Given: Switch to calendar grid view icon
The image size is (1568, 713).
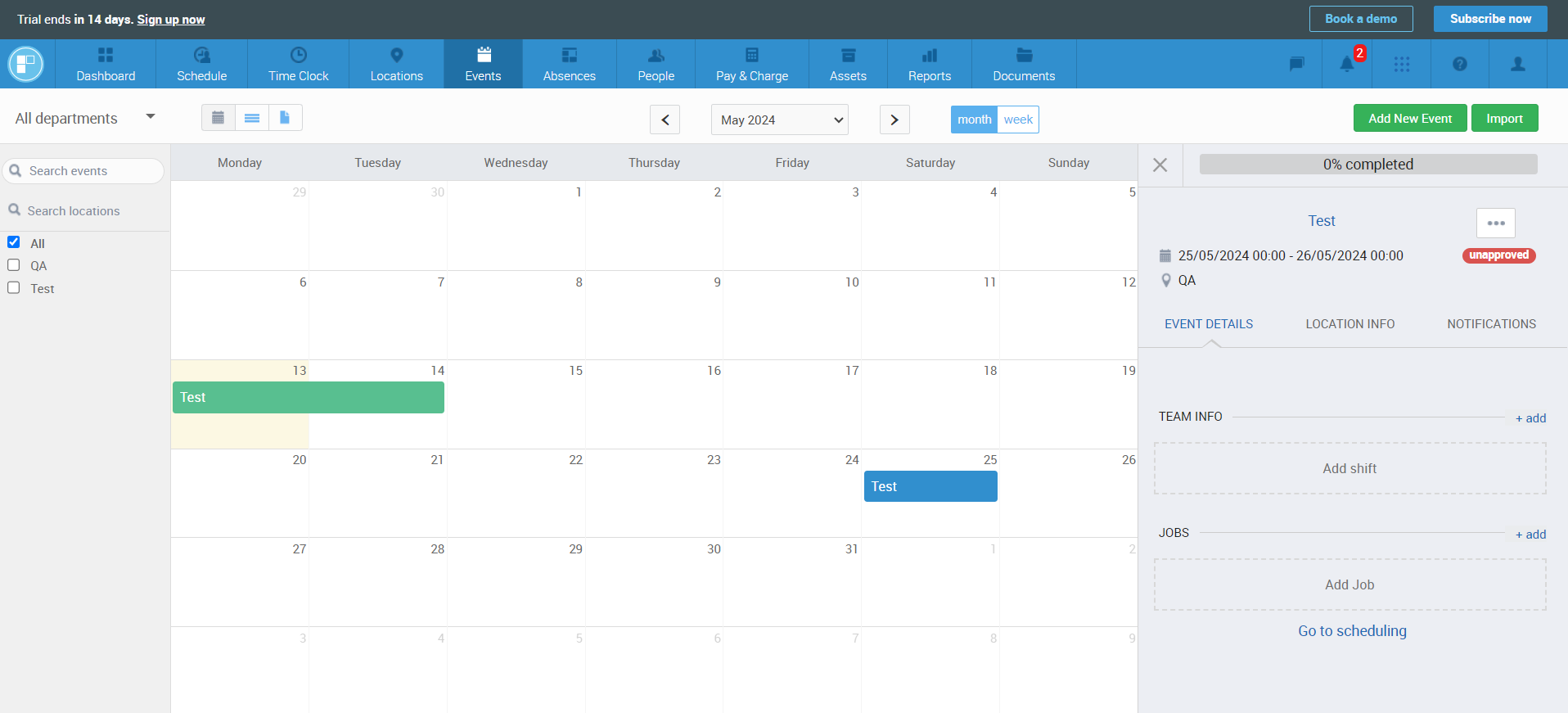Looking at the screenshot, I should [218, 118].
